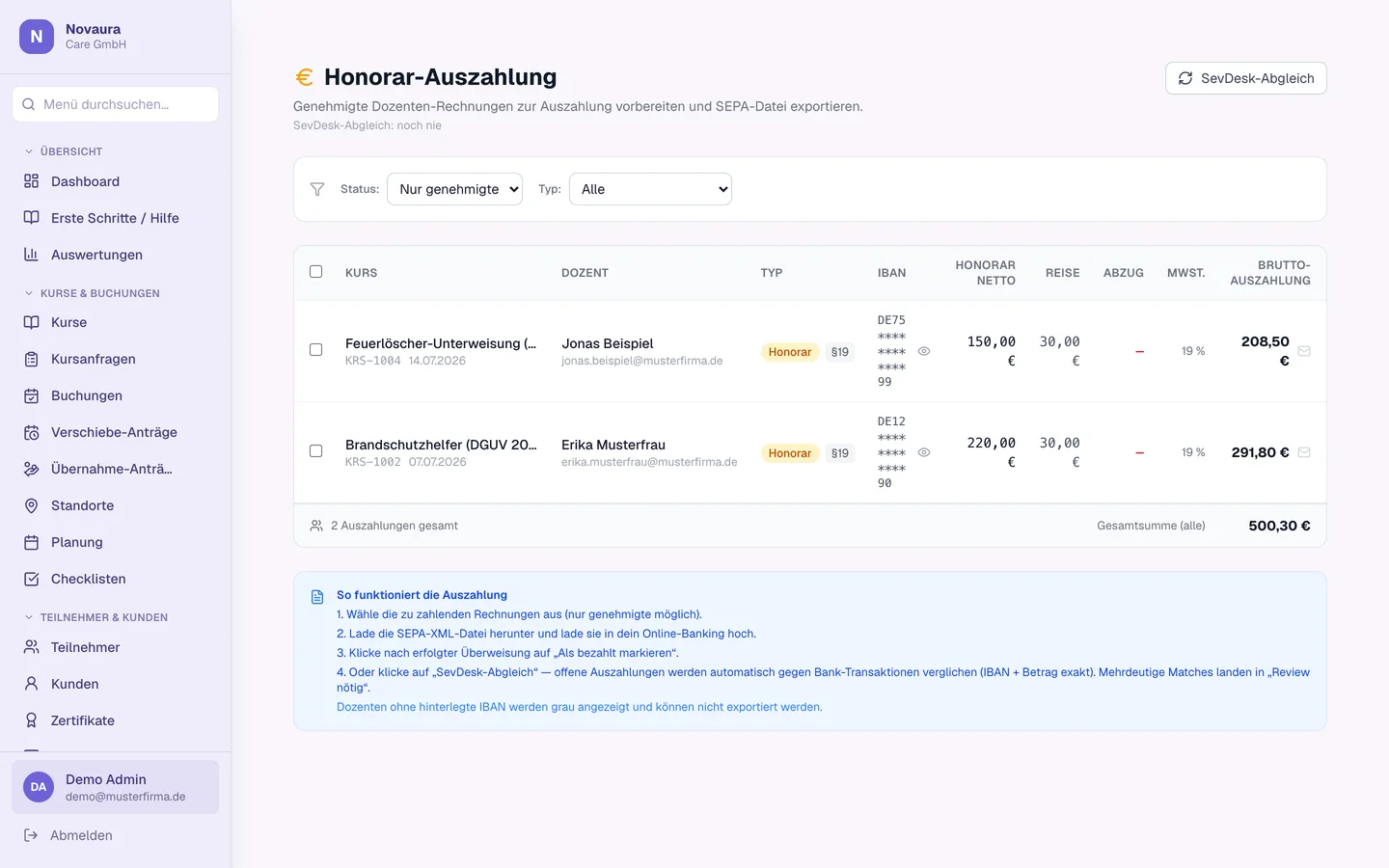Click the Abmelden logout arrow icon
Image resolution: width=1389 pixels, height=868 pixels.
[31, 835]
